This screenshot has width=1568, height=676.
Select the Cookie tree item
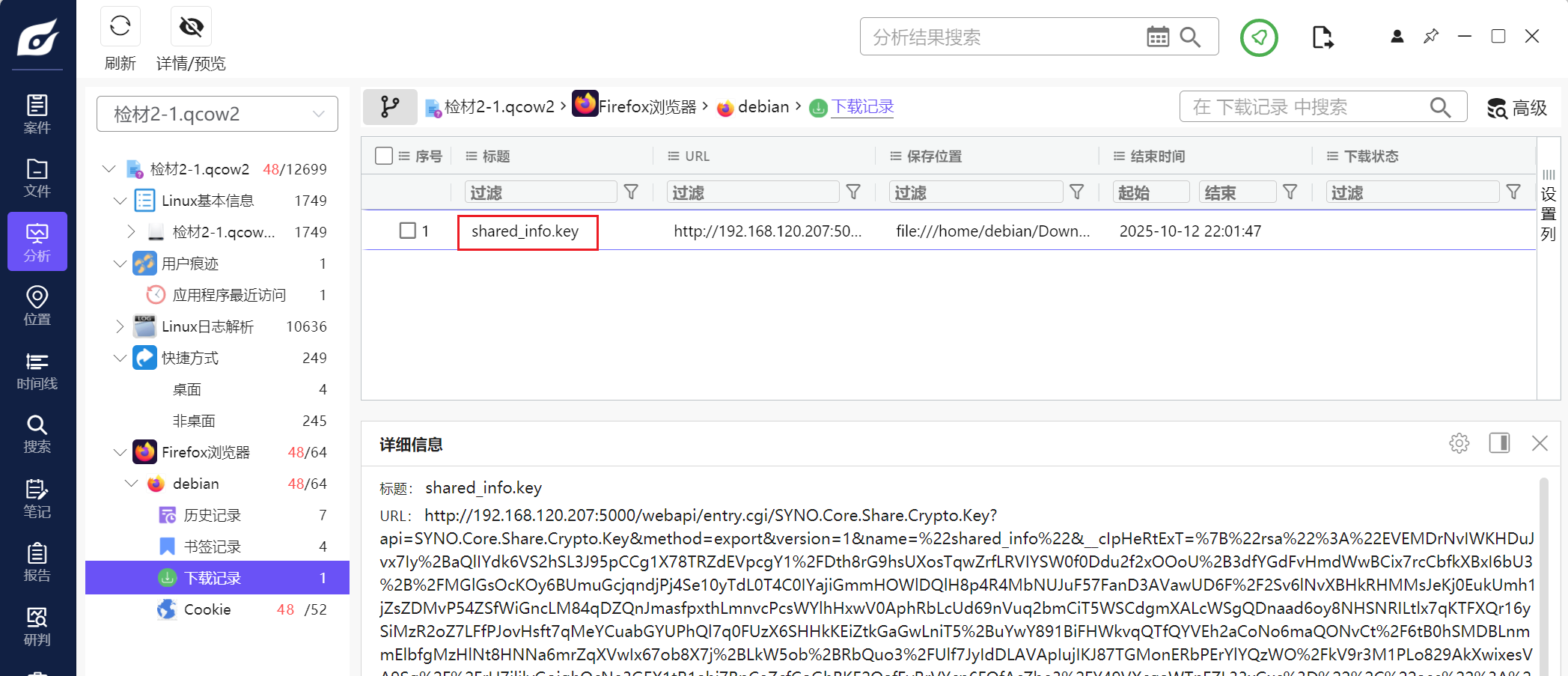point(207,609)
